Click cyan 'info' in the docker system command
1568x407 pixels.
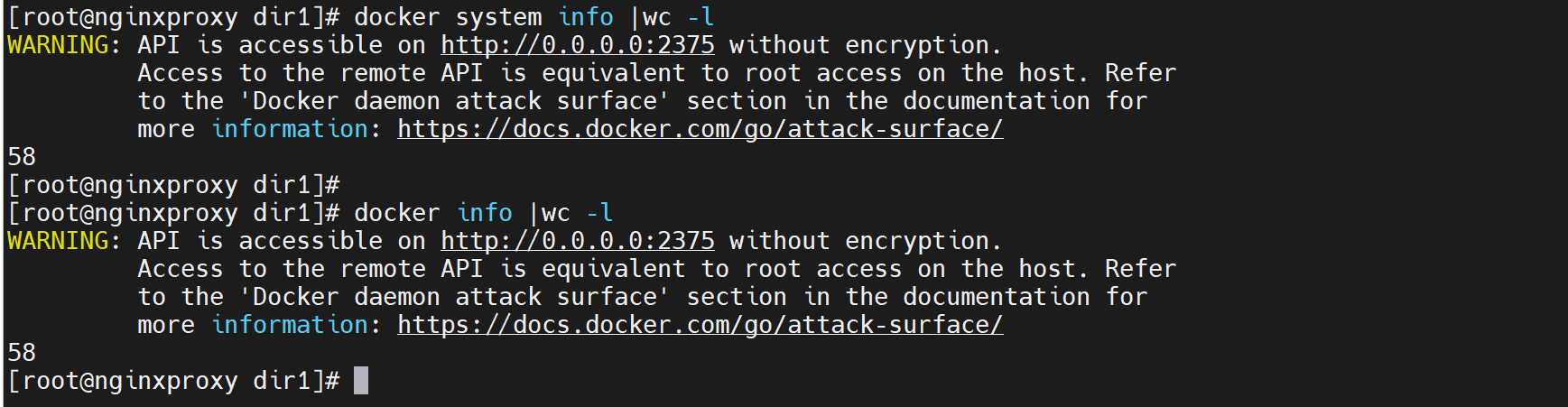(586, 17)
